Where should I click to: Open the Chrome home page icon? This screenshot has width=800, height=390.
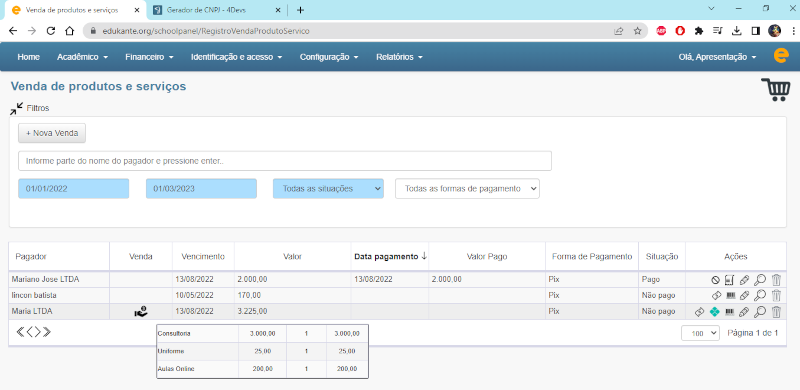pyautogui.click(x=69, y=31)
